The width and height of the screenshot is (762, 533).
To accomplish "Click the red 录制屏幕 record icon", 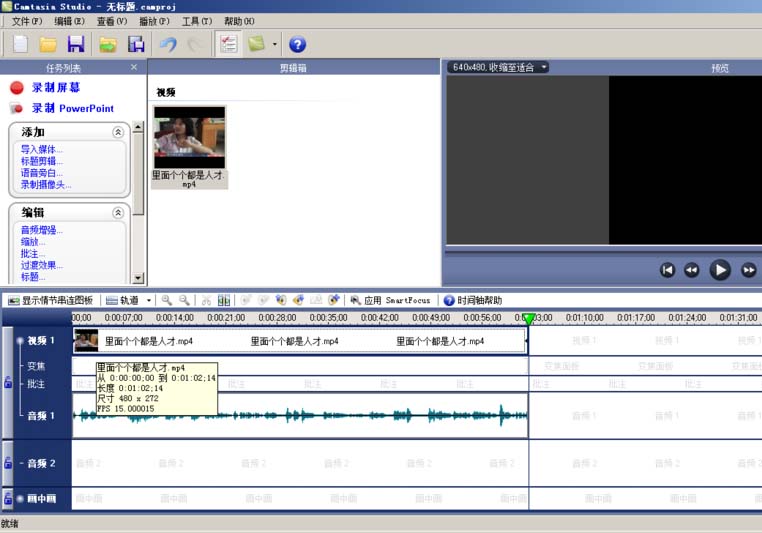I will [x=16, y=88].
